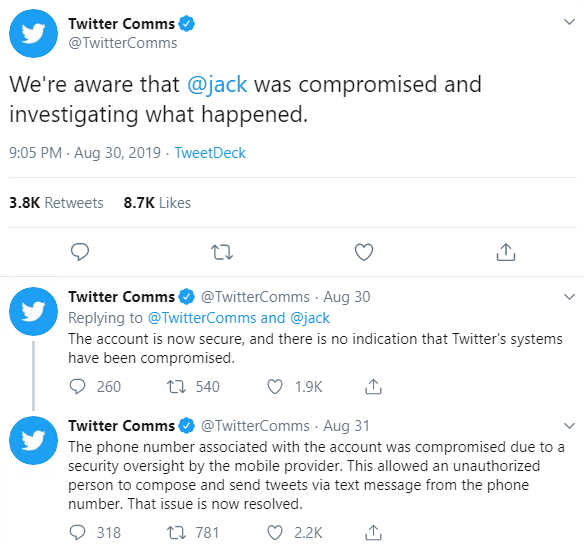
Task: Open the TweetDeck source link
Action: (210, 153)
